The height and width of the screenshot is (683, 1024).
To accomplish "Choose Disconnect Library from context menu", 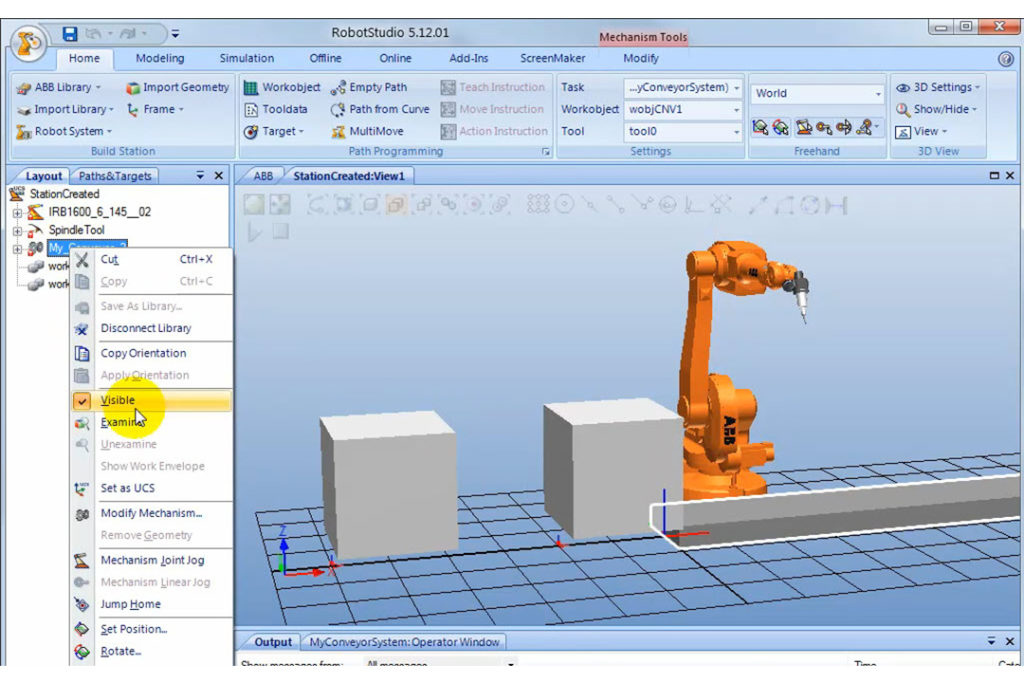I will click(152, 328).
